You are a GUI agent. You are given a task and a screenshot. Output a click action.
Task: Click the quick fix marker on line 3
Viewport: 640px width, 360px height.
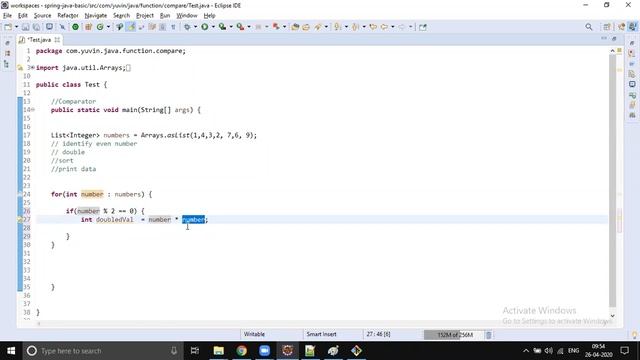pos(20,68)
